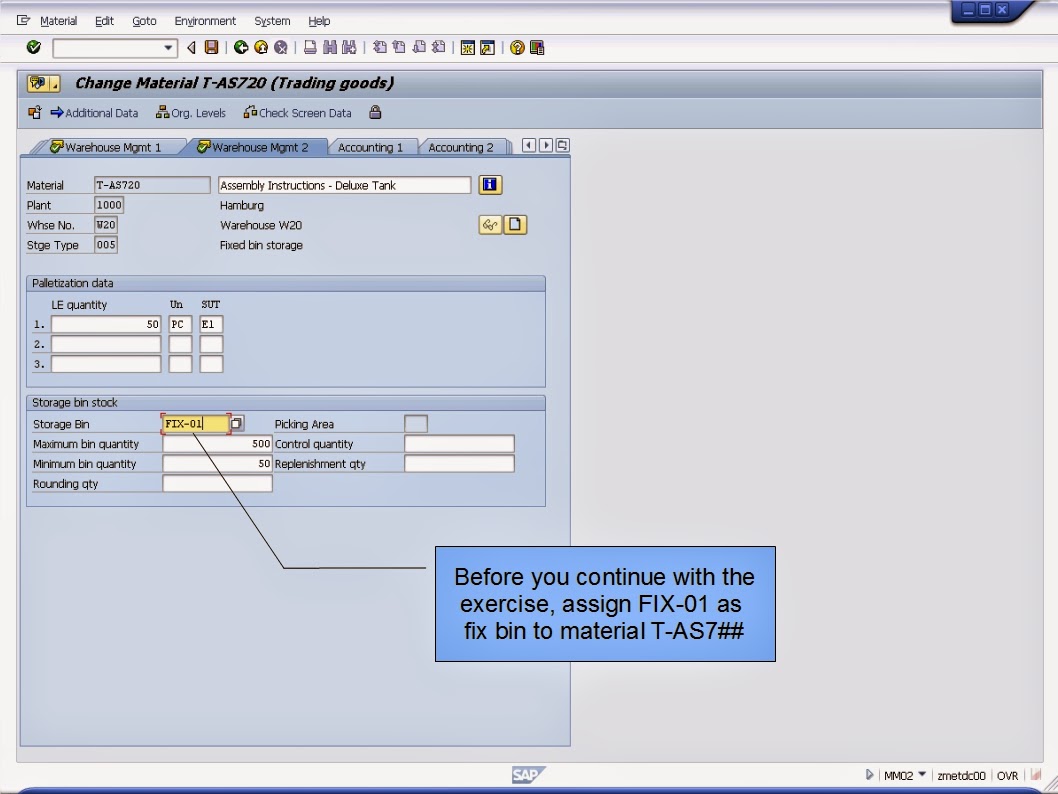Click the Rounding qty field
This screenshot has height=794, width=1058.
[x=217, y=484]
